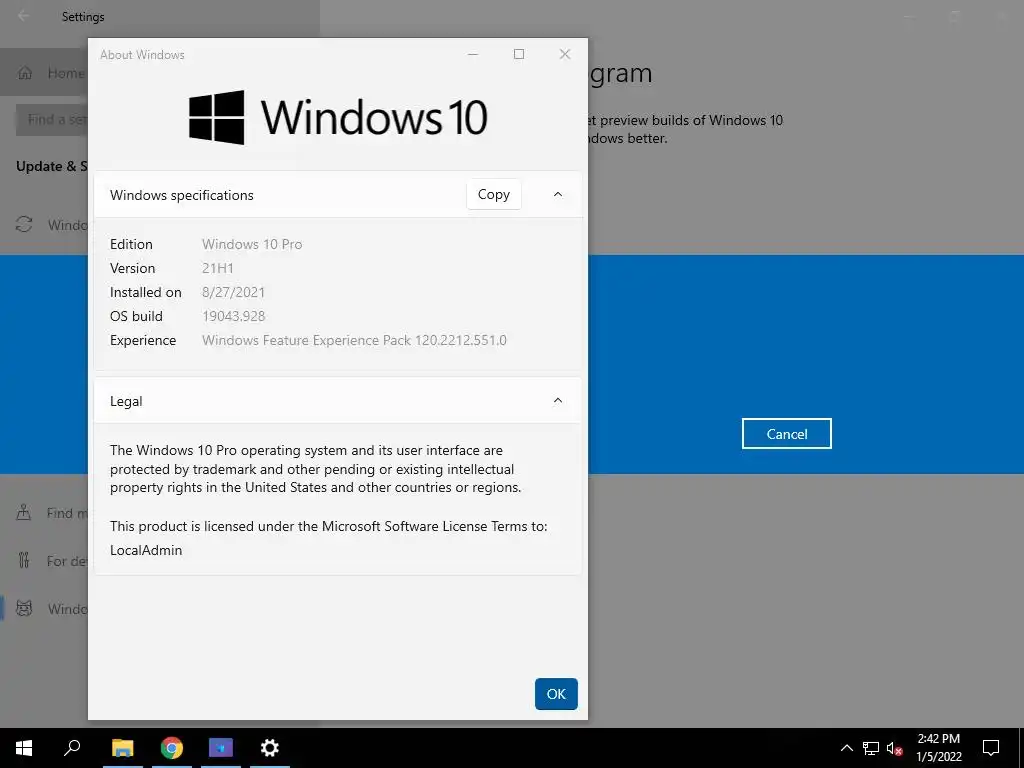The image size is (1024, 768).
Task: Show hidden system tray icons
Action: pos(846,748)
